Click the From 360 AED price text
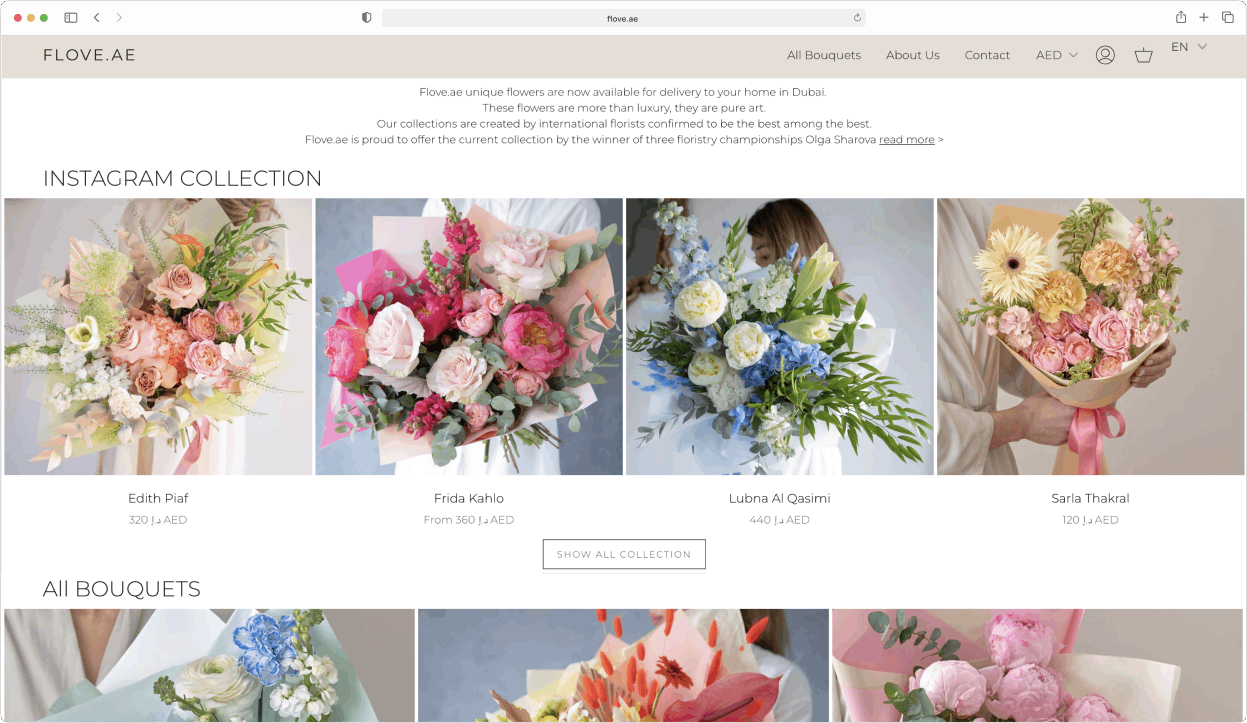Screen dimensions: 1247x723 [469, 520]
